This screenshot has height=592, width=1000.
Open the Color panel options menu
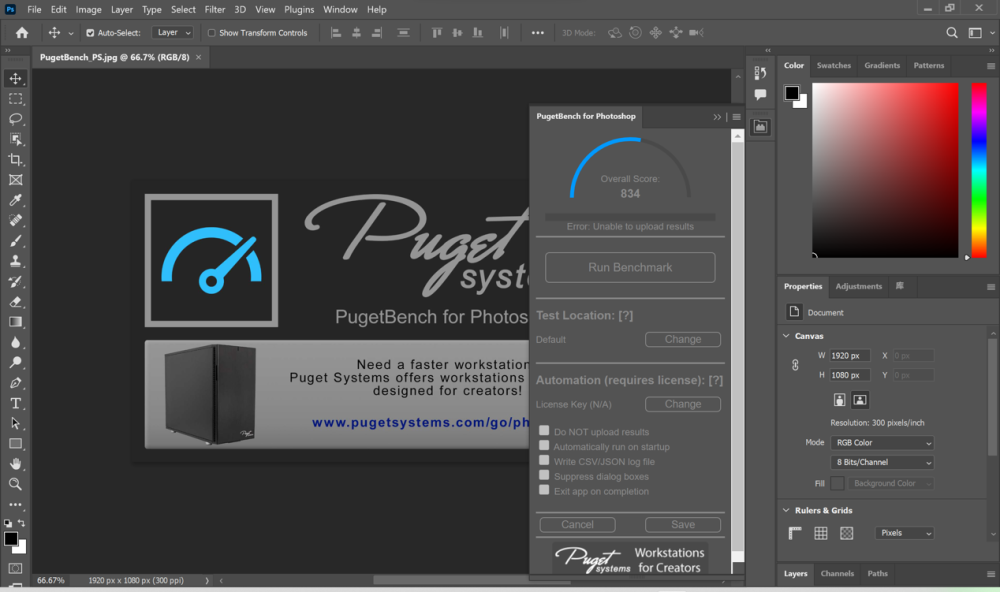click(x=990, y=66)
